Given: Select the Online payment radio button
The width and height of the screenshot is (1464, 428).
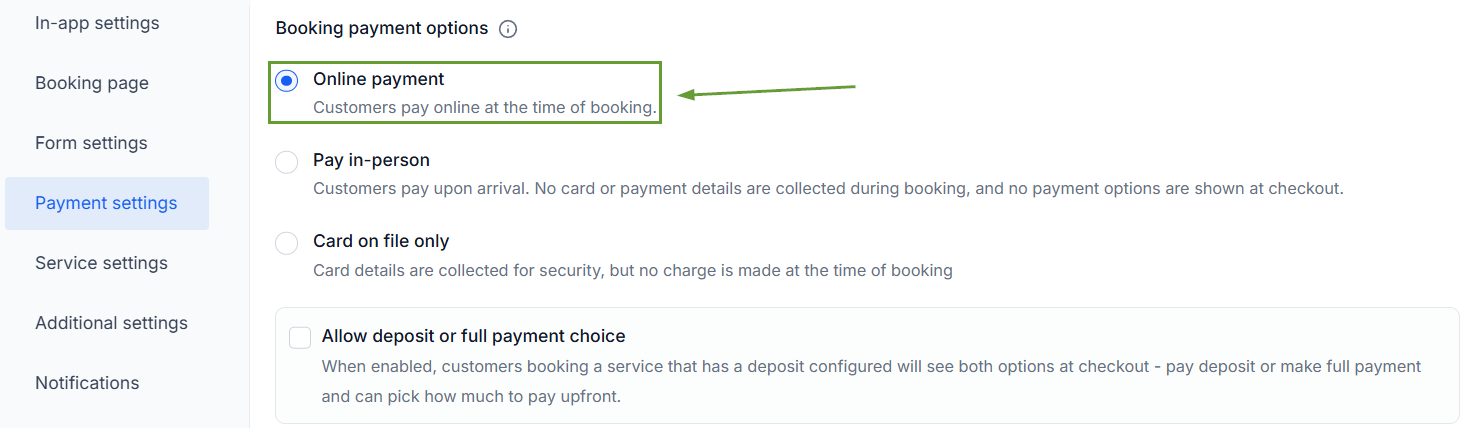Looking at the screenshot, I should (286, 80).
